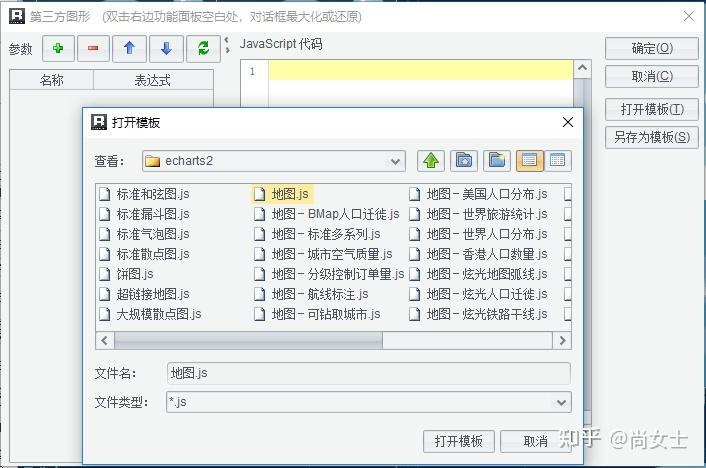Select file 地图-香港人口数量.js
Screen dimensions: 706x468
(x=479, y=254)
